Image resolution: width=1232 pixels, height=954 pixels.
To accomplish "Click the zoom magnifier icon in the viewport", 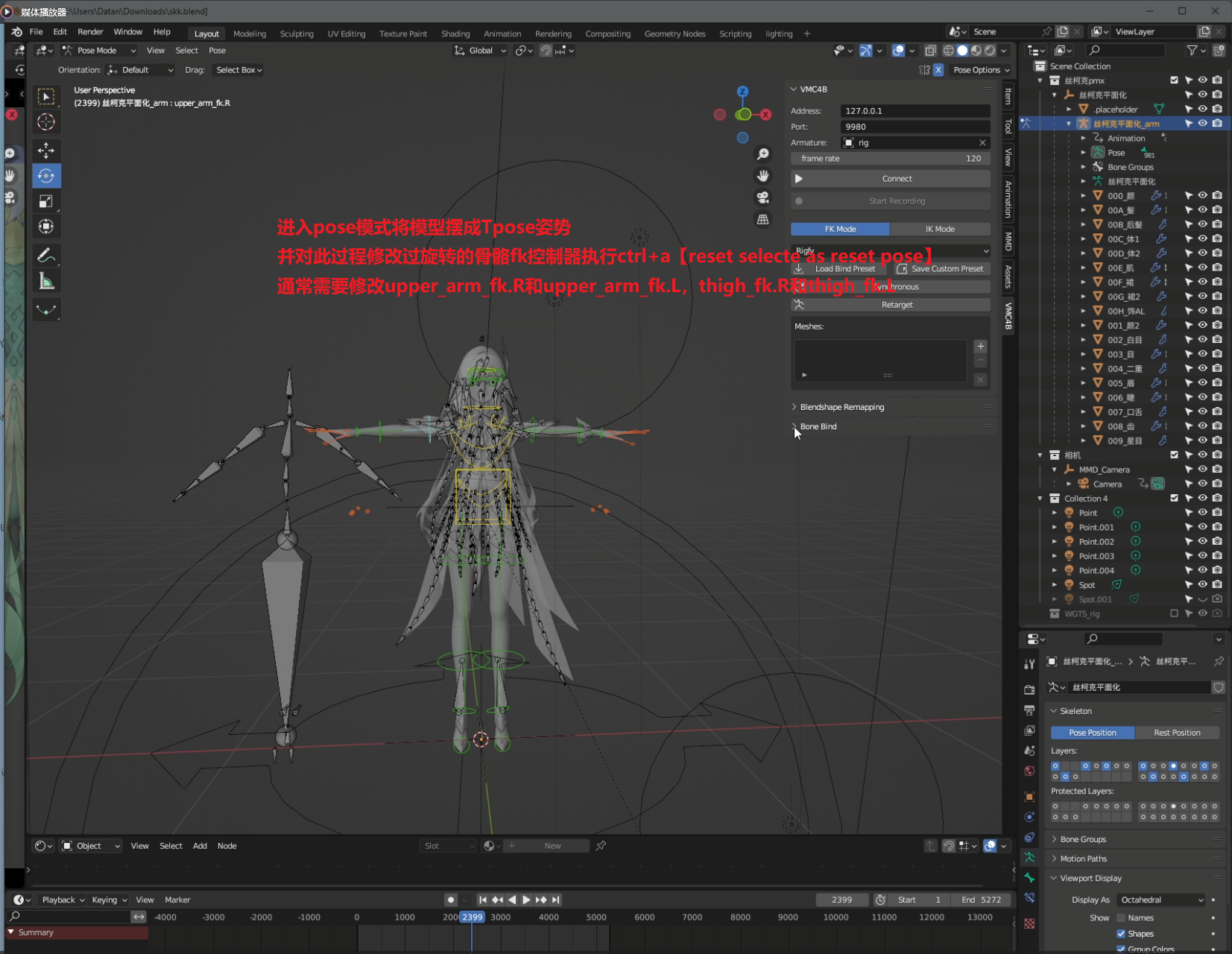I will click(x=762, y=154).
